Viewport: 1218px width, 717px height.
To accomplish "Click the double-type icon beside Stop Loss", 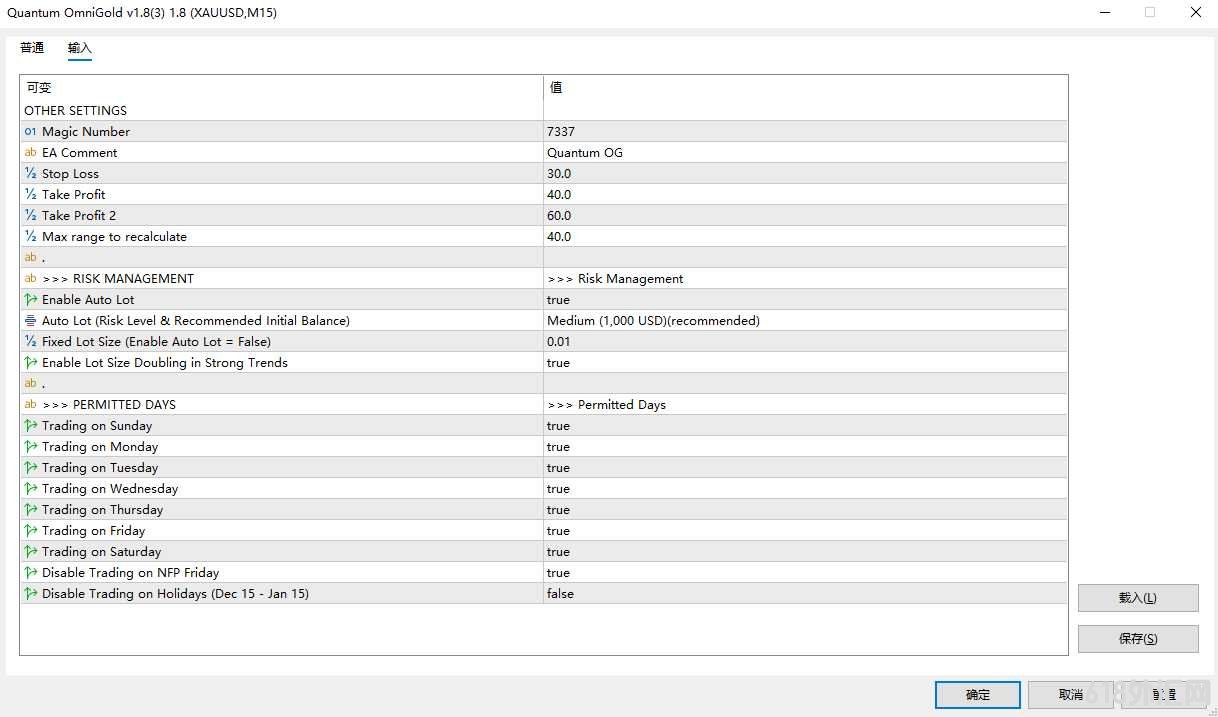I will (x=30, y=174).
